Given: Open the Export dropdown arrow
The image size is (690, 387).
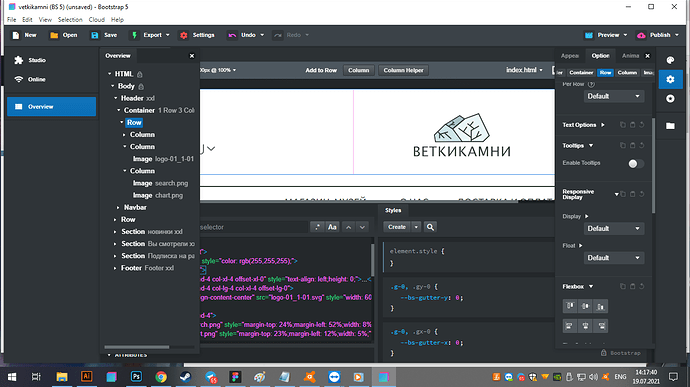Looking at the screenshot, I should tap(168, 35).
